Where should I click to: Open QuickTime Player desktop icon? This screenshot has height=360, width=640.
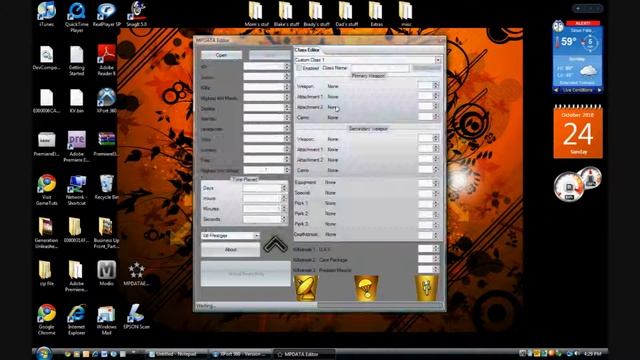coord(76,17)
